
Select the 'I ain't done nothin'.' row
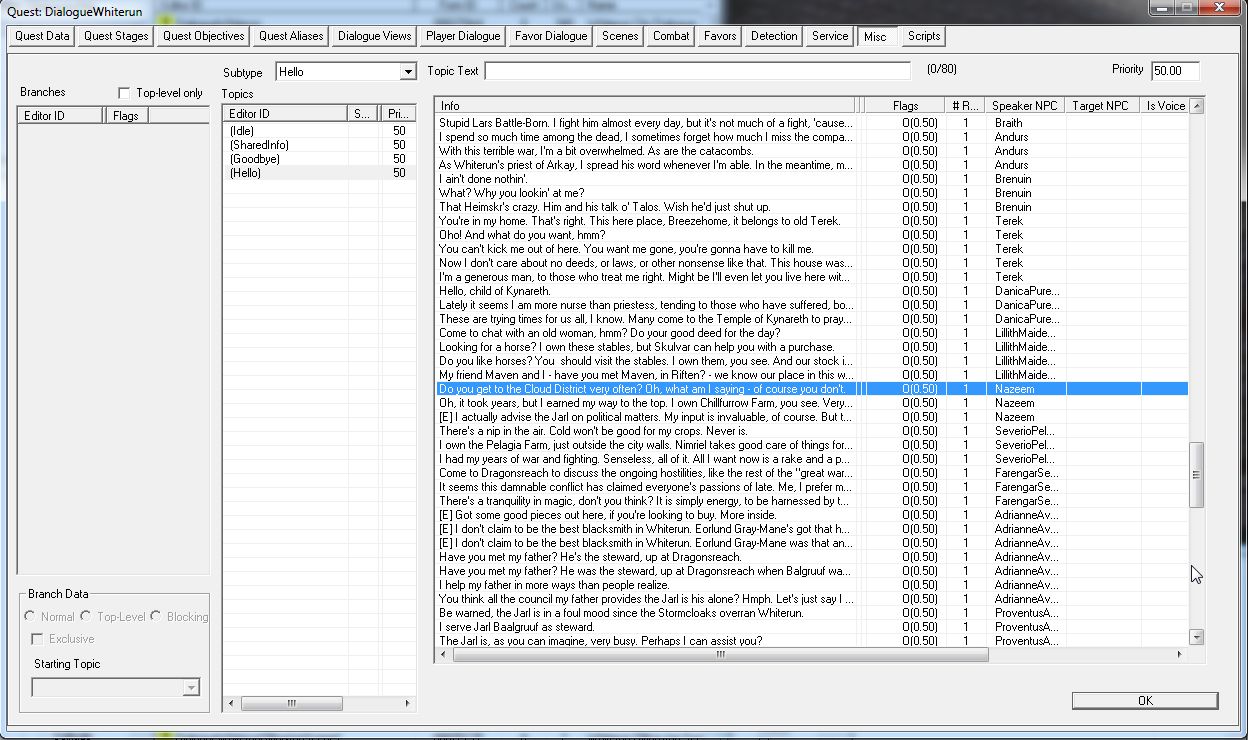click(x=812, y=179)
